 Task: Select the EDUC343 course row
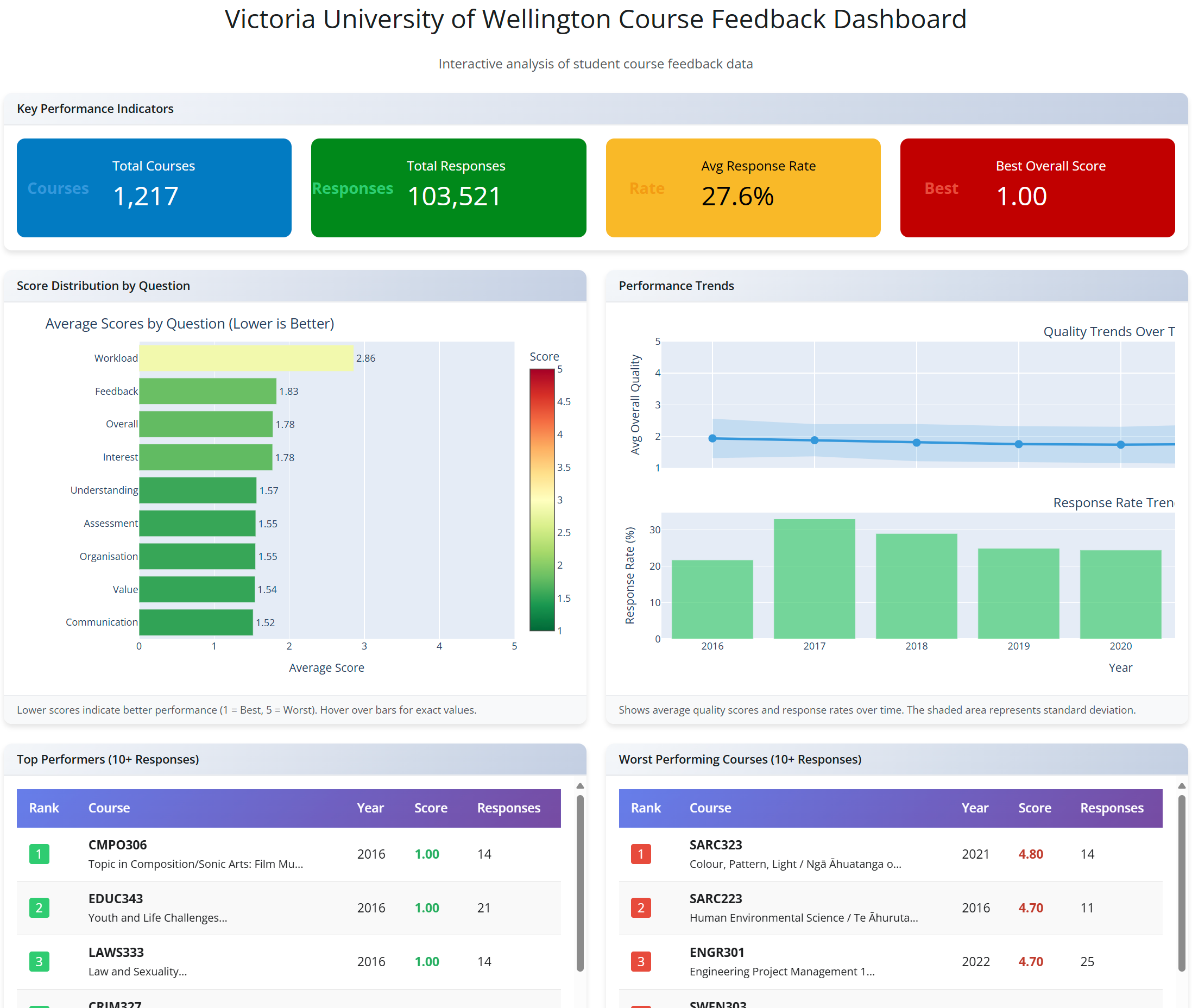click(x=288, y=908)
